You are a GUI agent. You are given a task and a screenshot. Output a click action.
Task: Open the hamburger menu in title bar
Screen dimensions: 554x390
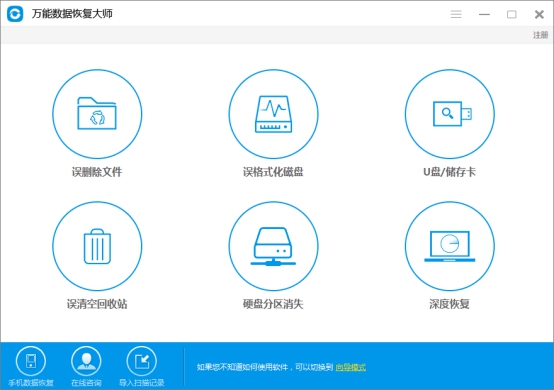(x=456, y=14)
